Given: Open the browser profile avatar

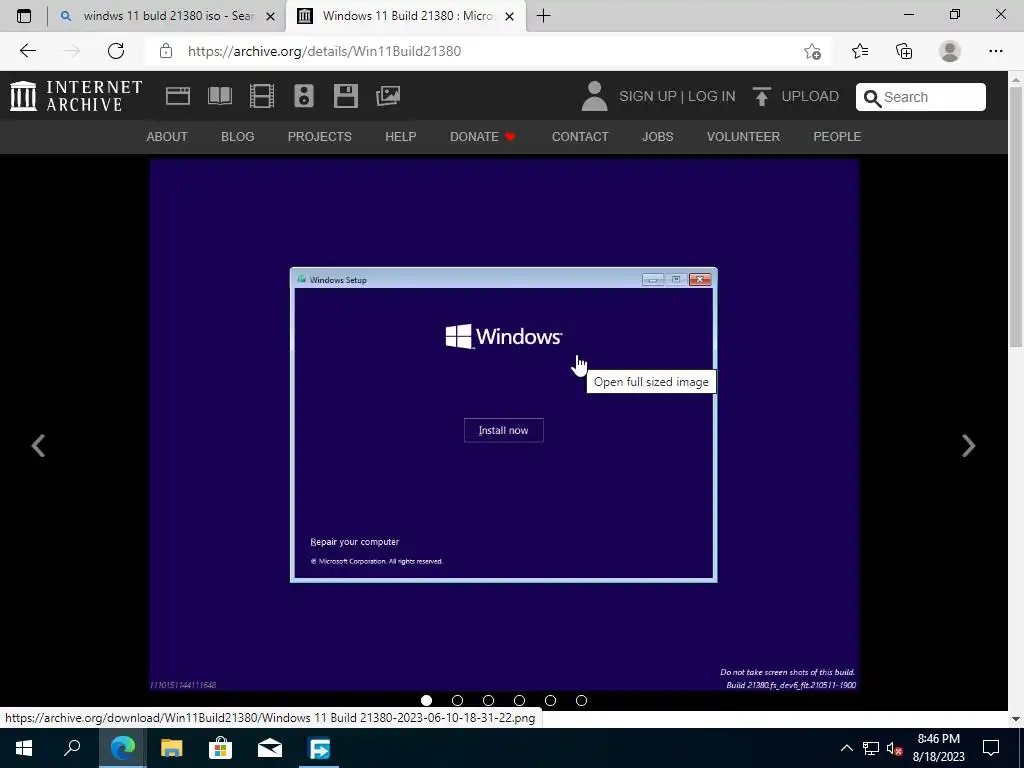Looking at the screenshot, I should (950, 51).
